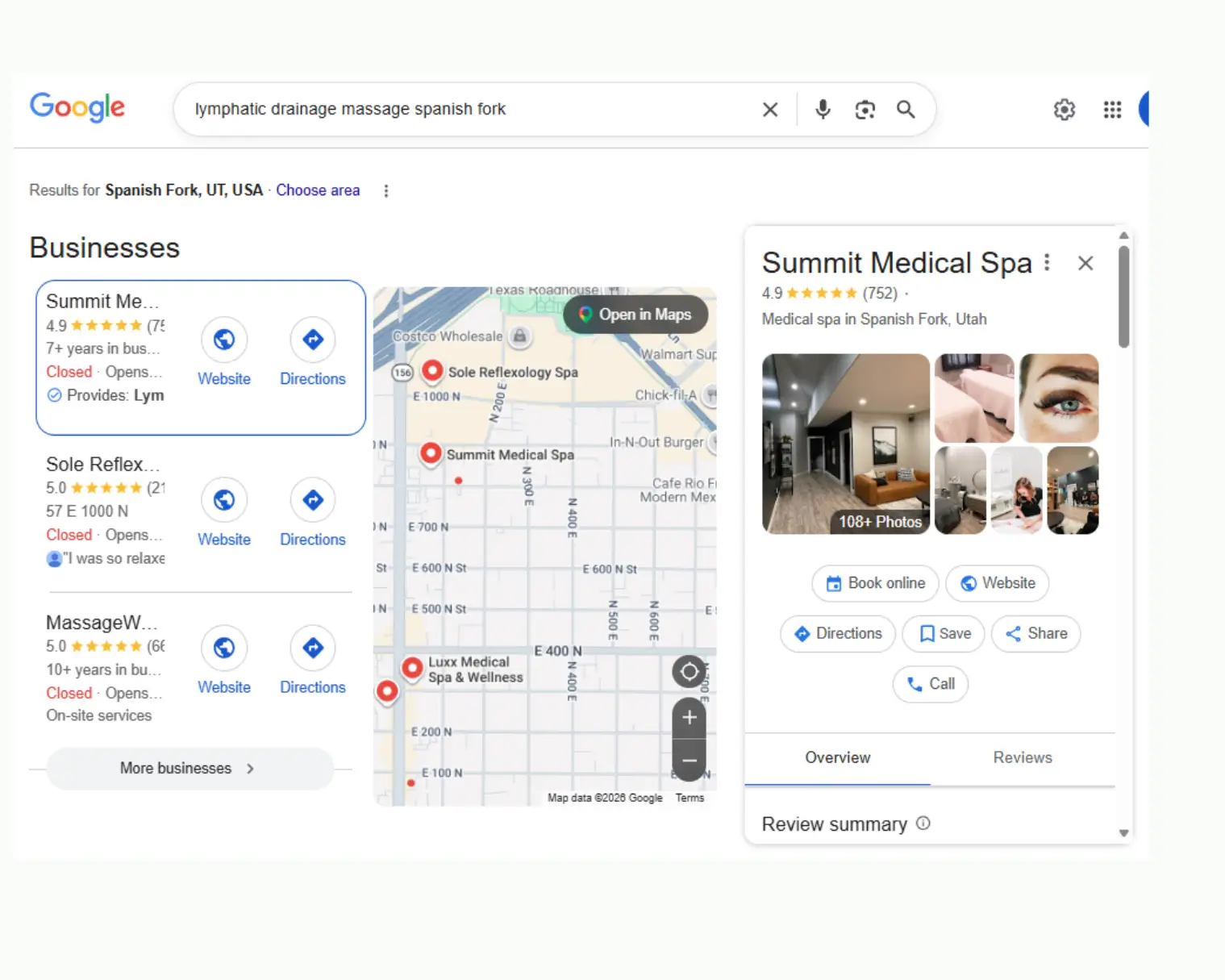Image resolution: width=1225 pixels, height=980 pixels.
Task: Open overflow menu beside Summit Medical Spa title
Action: pyautogui.click(x=1046, y=262)
